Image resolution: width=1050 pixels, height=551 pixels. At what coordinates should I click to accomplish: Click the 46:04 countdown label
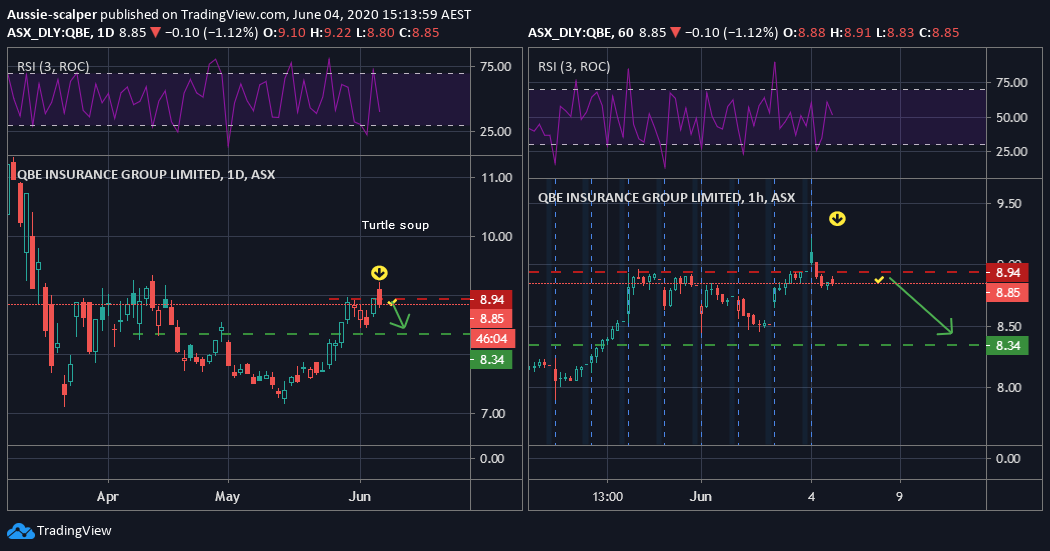tap(492, 339)
